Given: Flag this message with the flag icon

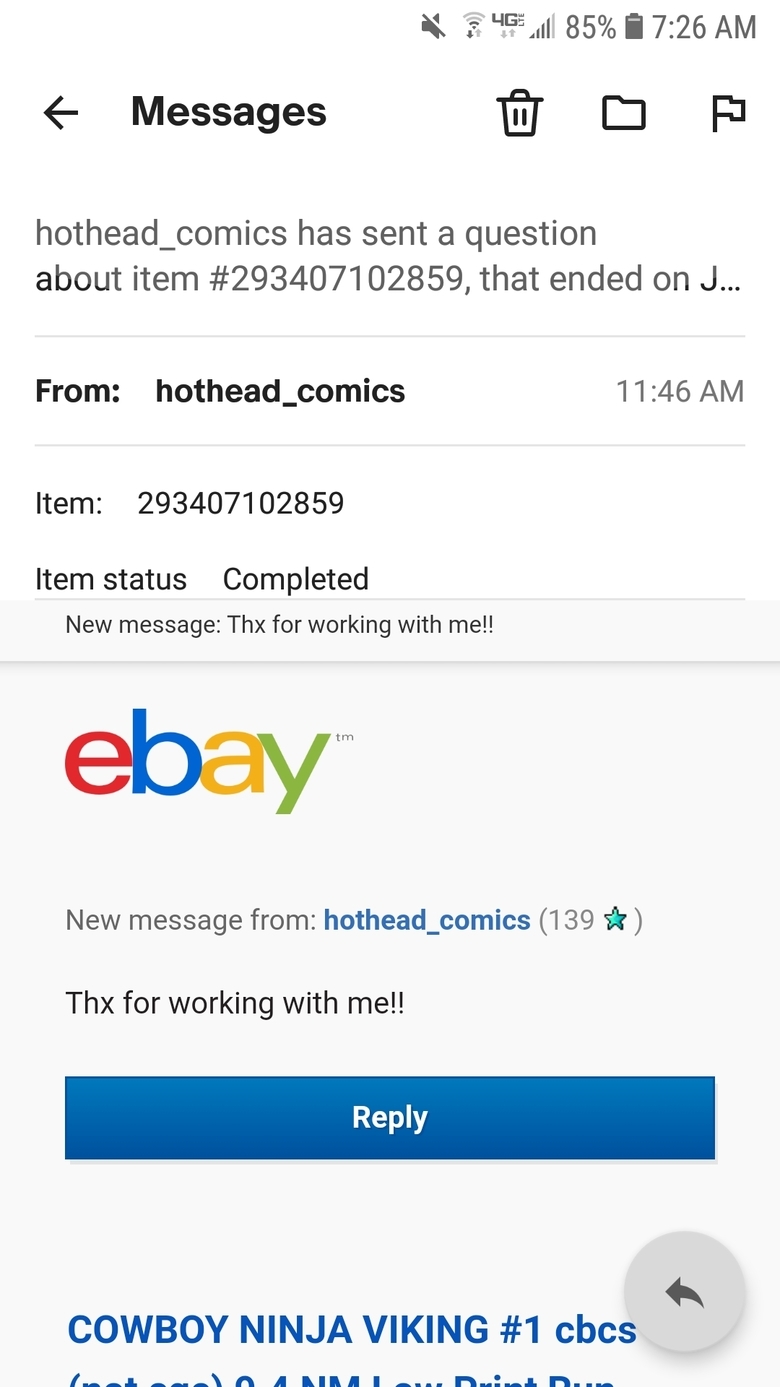Looking at the screenshot, I should [728, 113].
